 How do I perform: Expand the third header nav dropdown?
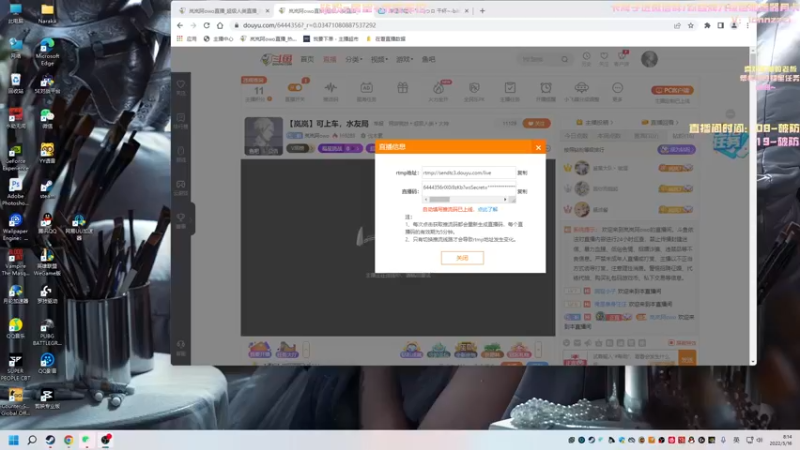tap(354, 59)
